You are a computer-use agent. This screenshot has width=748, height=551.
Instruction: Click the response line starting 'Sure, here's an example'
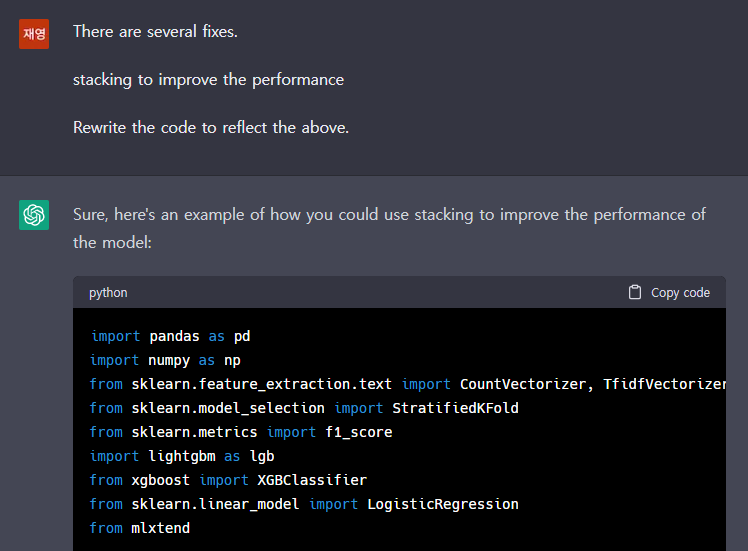[x=389, y=215]
